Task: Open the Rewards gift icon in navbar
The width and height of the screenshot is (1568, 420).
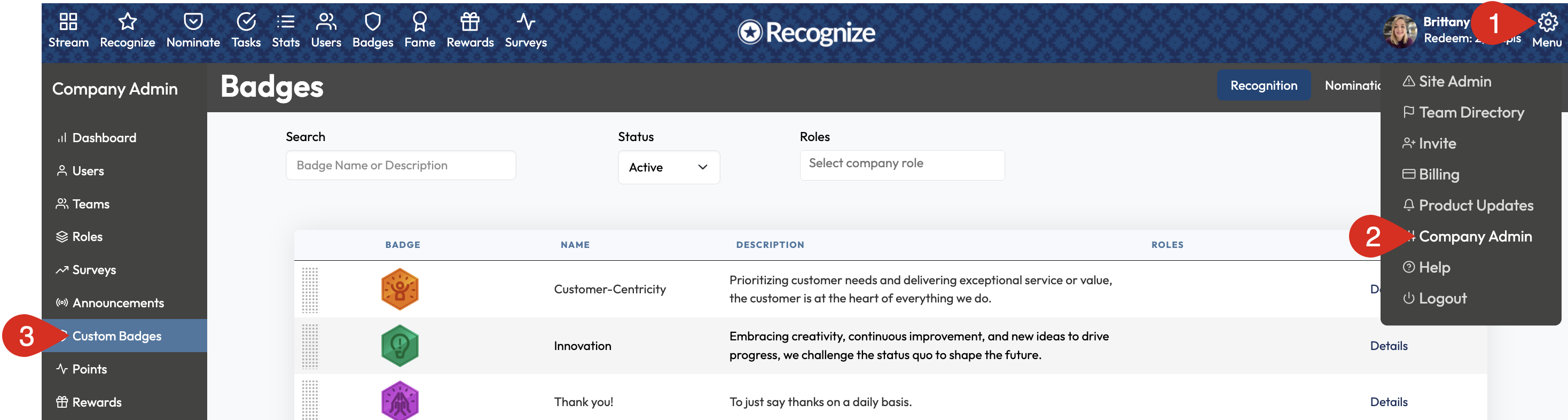Action: click(x=470, y=22)
